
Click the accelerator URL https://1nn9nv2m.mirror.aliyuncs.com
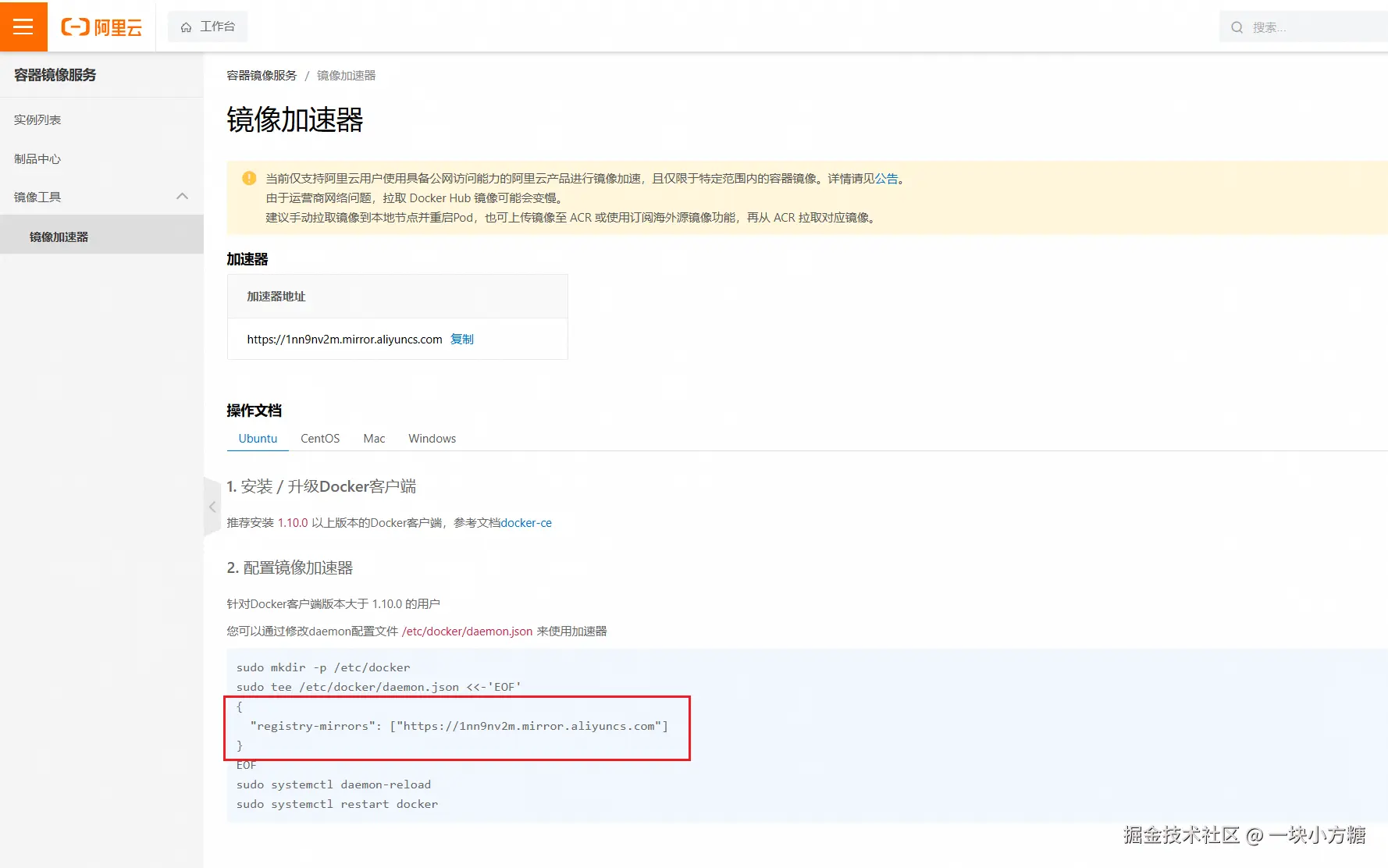click(344, 340)
